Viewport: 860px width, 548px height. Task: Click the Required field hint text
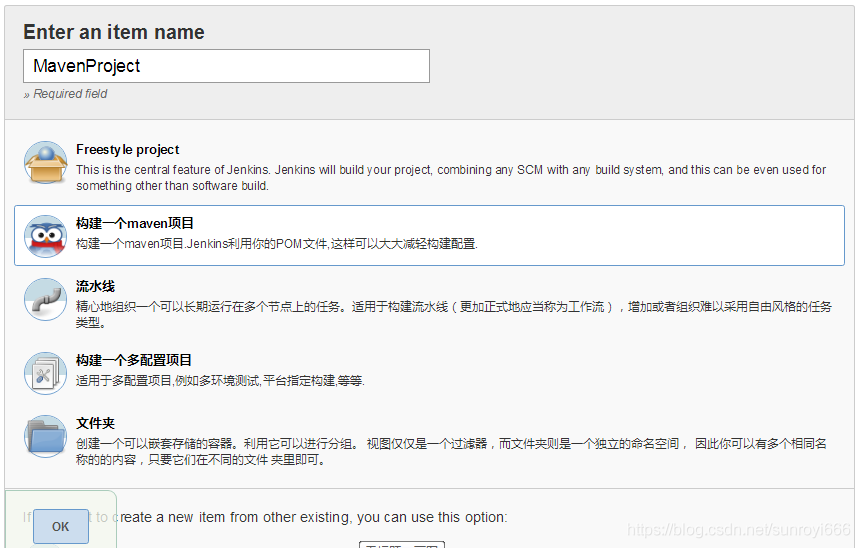click(x=65, y=94)
